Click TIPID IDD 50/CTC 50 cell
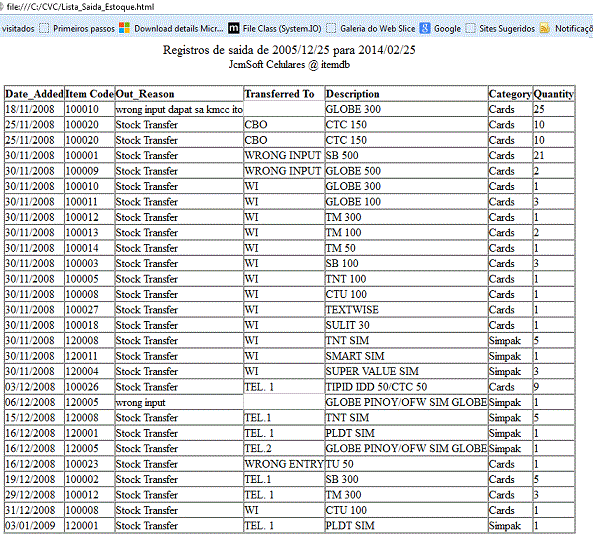Screen dimensions: 593x544 click(x=407, y=387)
